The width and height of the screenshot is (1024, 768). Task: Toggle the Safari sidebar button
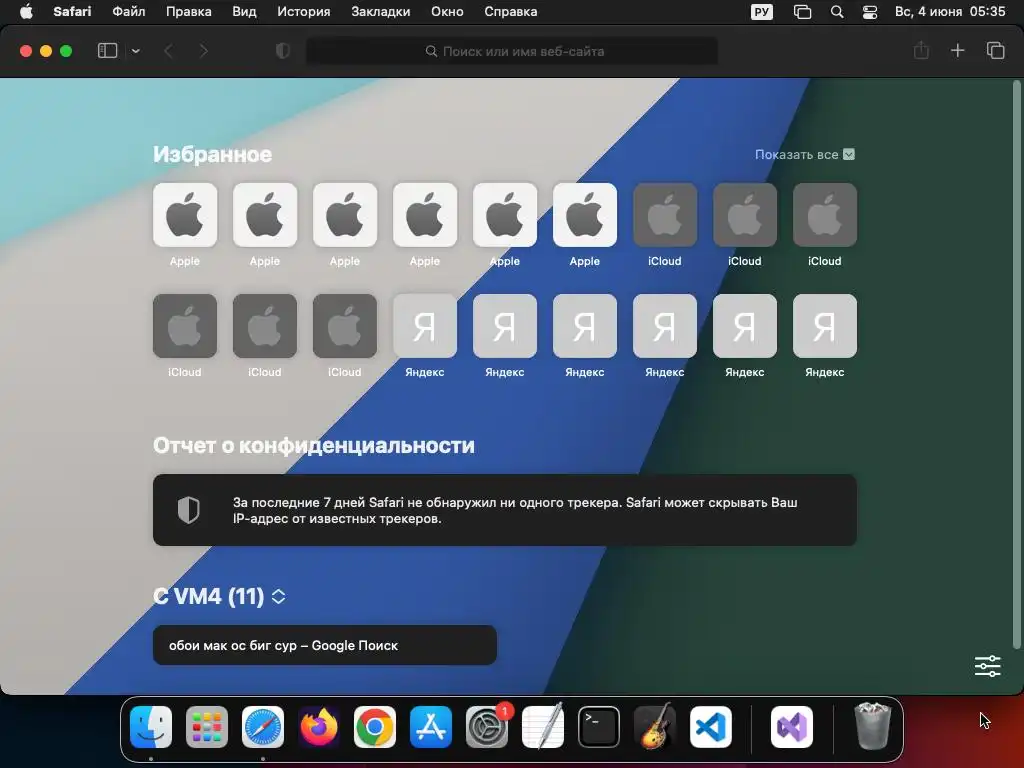[x=107, y=51]
